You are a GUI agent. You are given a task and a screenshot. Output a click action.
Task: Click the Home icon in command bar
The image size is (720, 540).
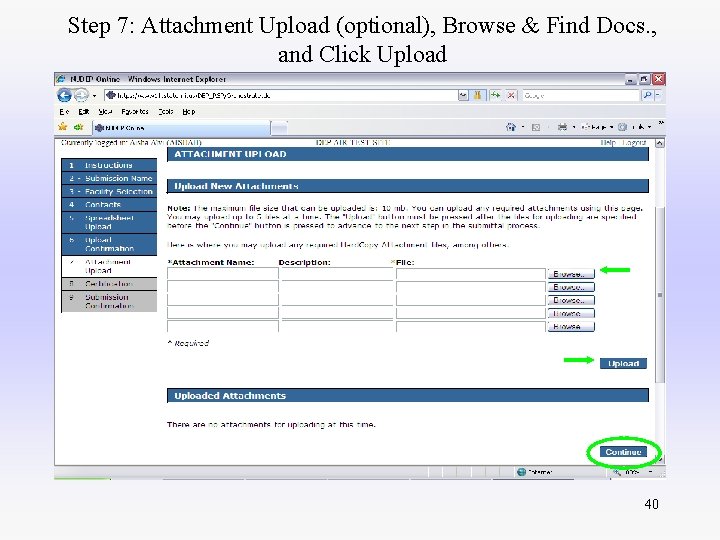[510, 127]
